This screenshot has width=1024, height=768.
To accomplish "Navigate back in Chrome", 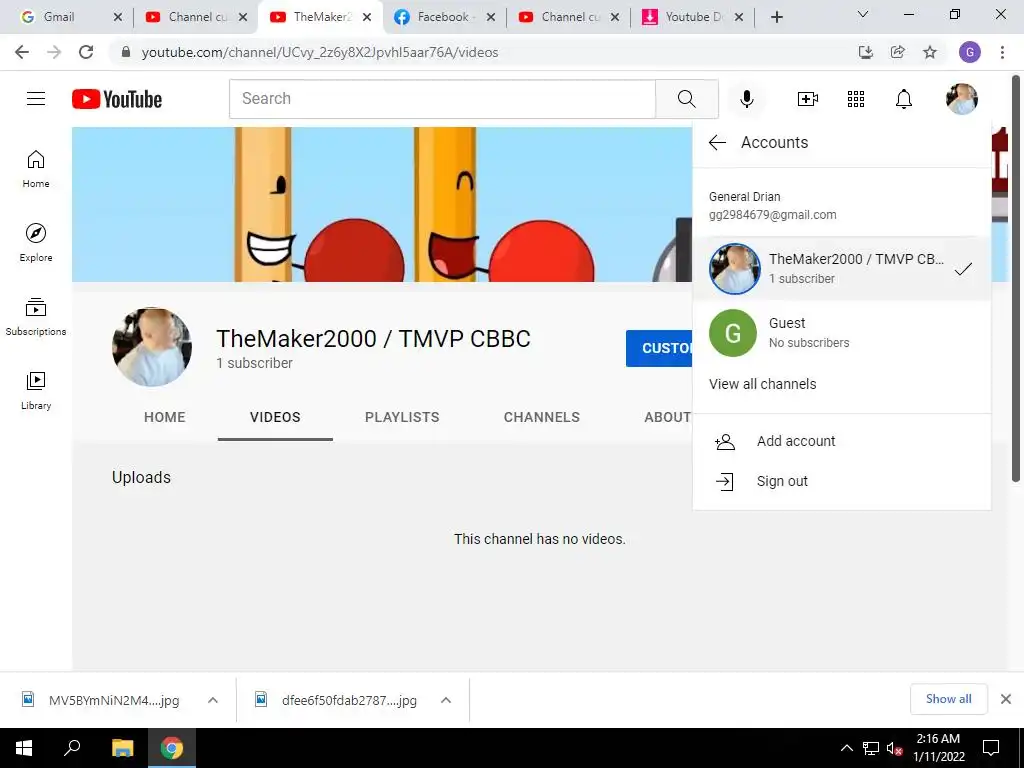I will click(22, 52).
